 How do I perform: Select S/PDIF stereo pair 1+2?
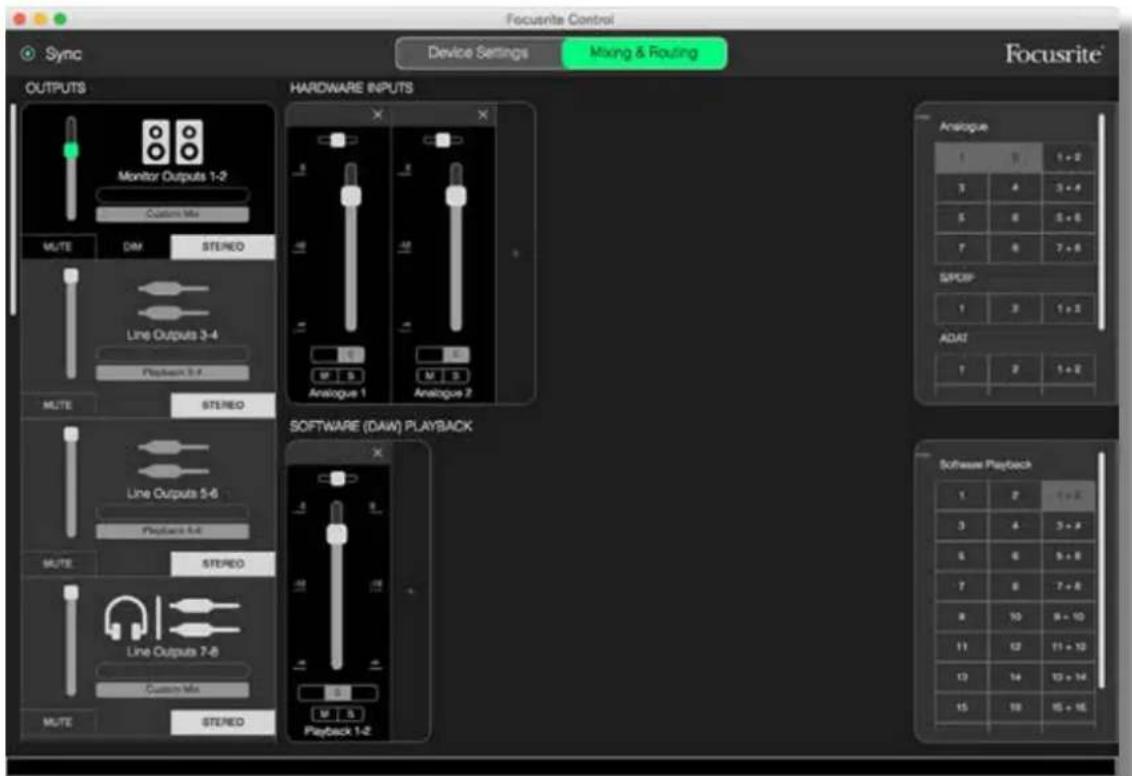1068,309
